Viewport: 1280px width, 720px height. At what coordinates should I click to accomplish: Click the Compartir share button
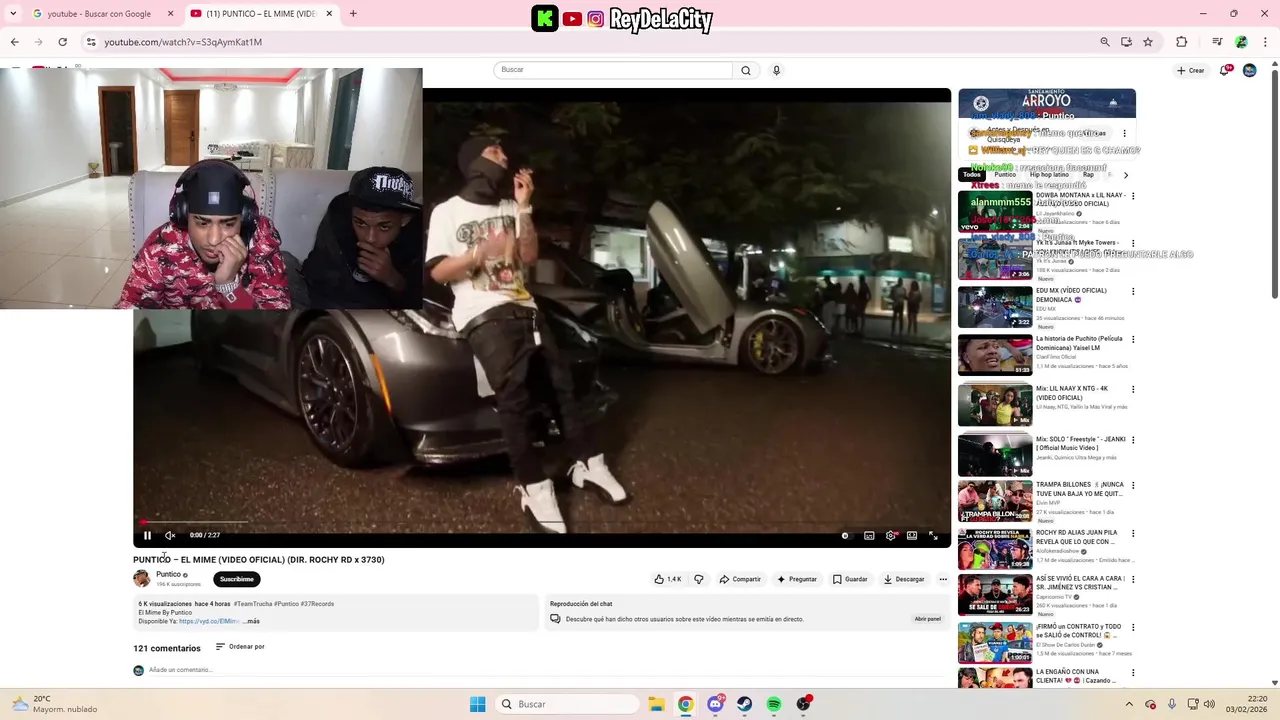pos(740,579)
